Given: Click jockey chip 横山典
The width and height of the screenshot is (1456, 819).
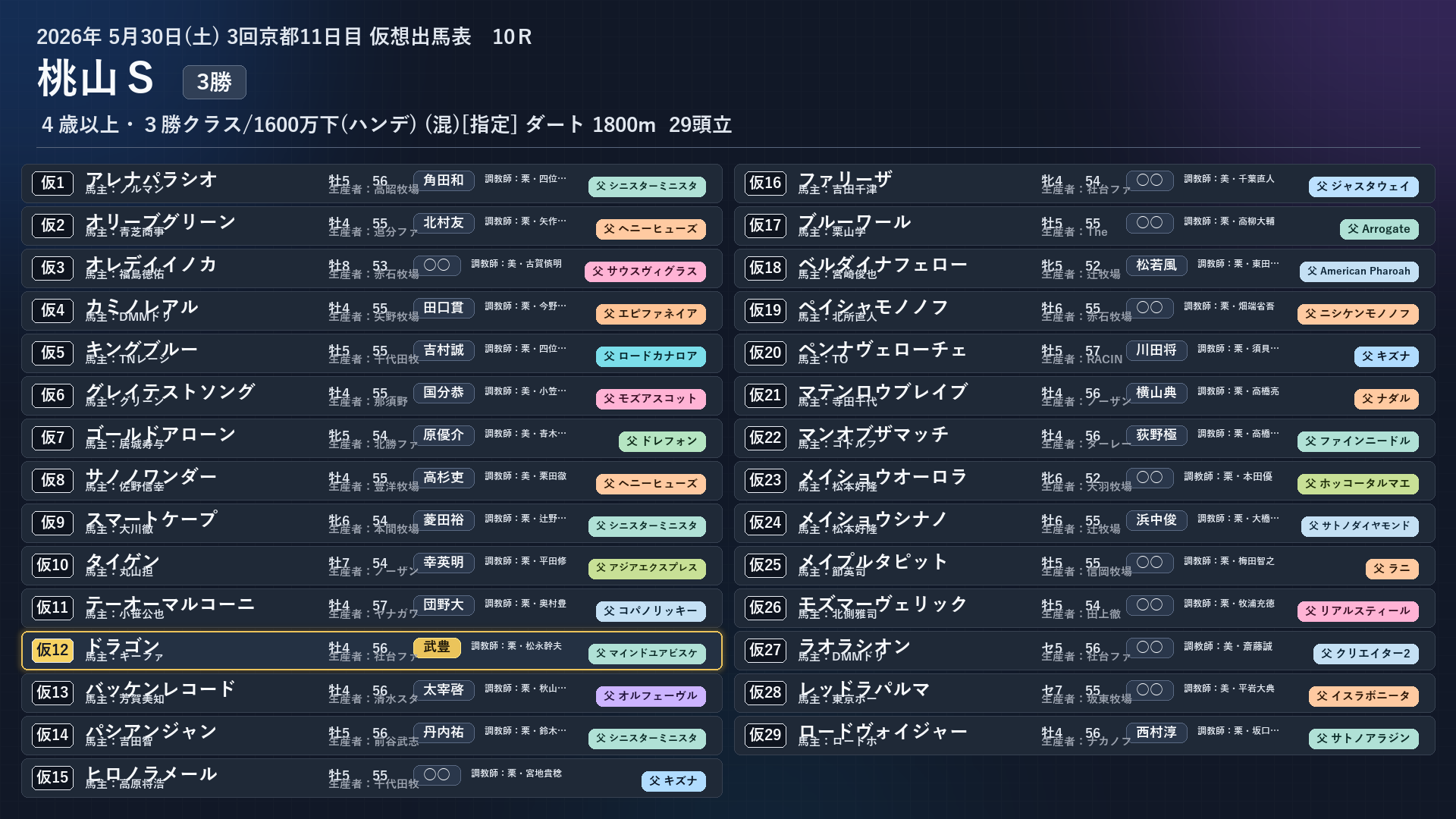Looking at the screenshot, I should pos(1156,393).
